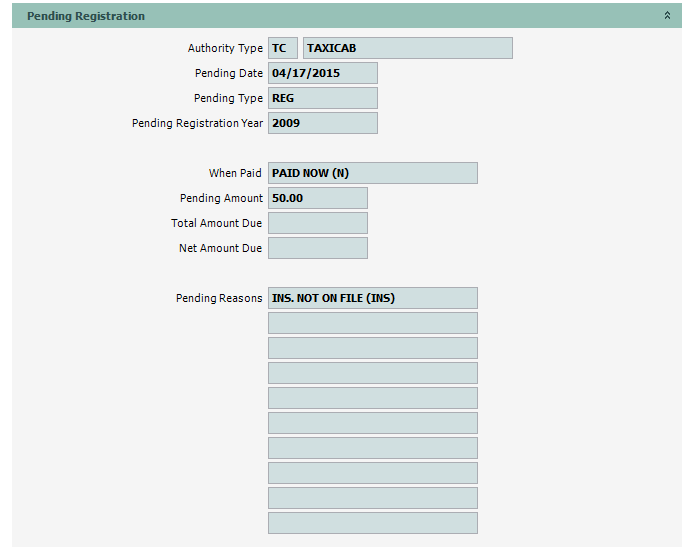Click the empty Net Amount Due field
The height and width of the screenshot is (559, 697).
[317, 248]
